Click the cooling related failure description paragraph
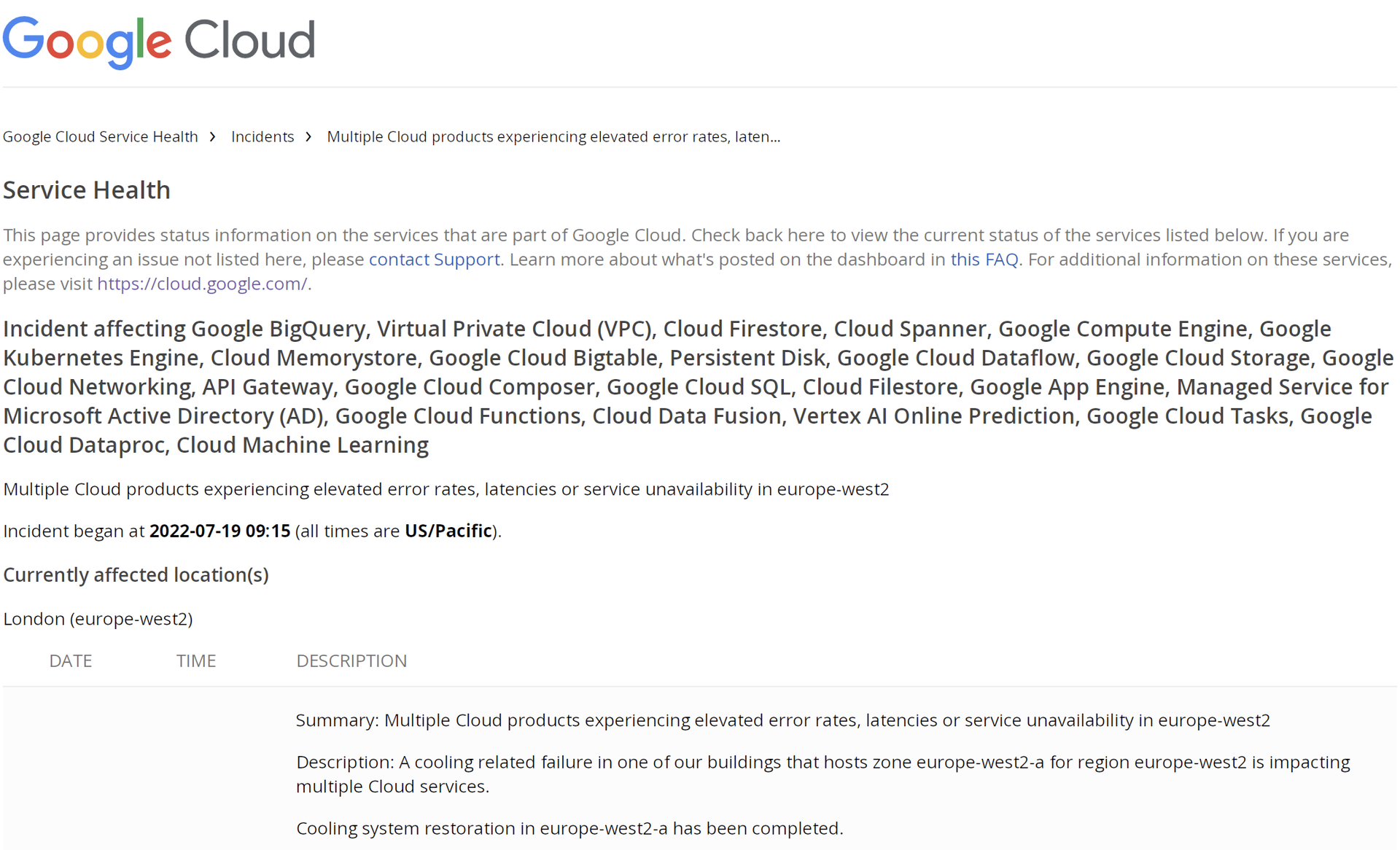The width and height of the screenshot is (1400, 850). (823, 774)
